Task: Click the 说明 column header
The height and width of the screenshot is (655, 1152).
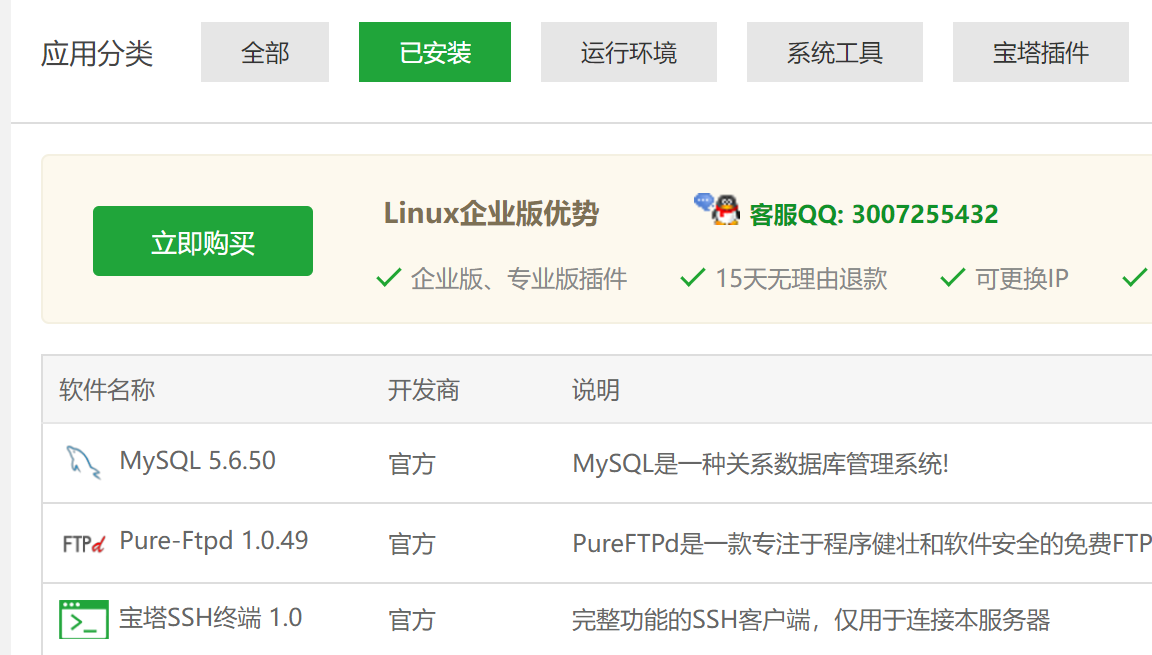Action: [596, 389]
